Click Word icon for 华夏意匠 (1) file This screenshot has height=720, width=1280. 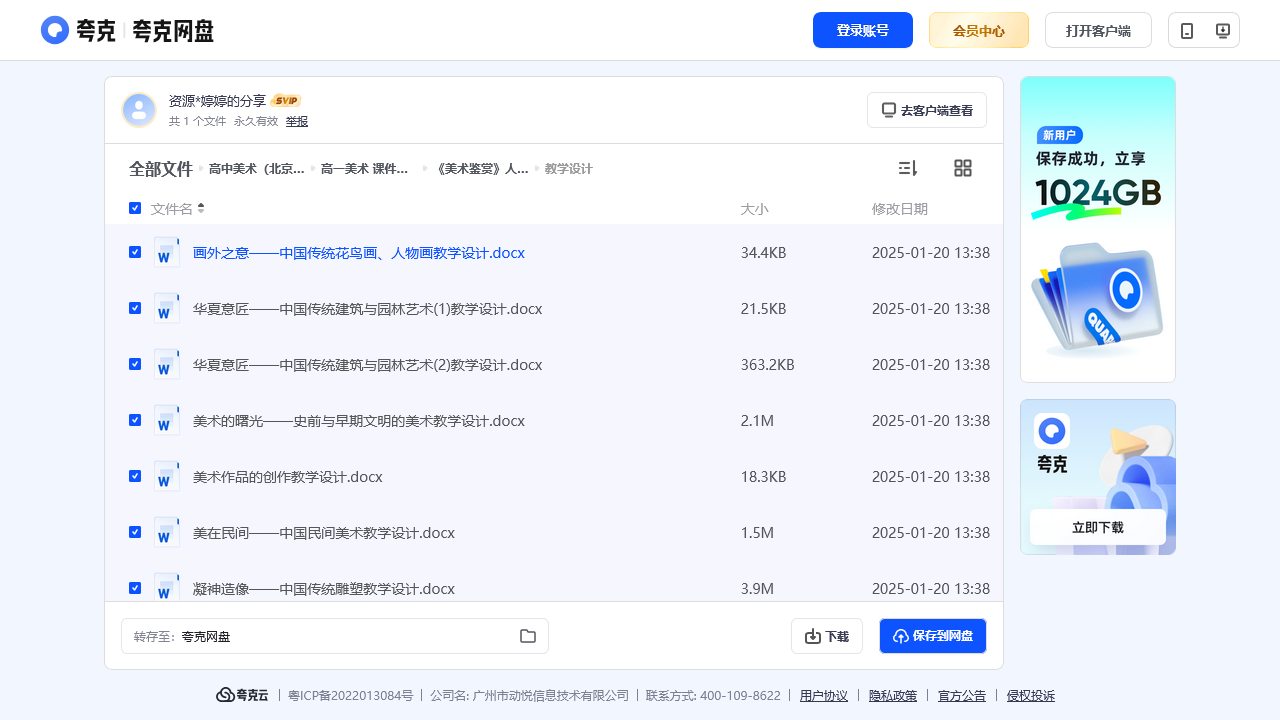tap(167, 308)
